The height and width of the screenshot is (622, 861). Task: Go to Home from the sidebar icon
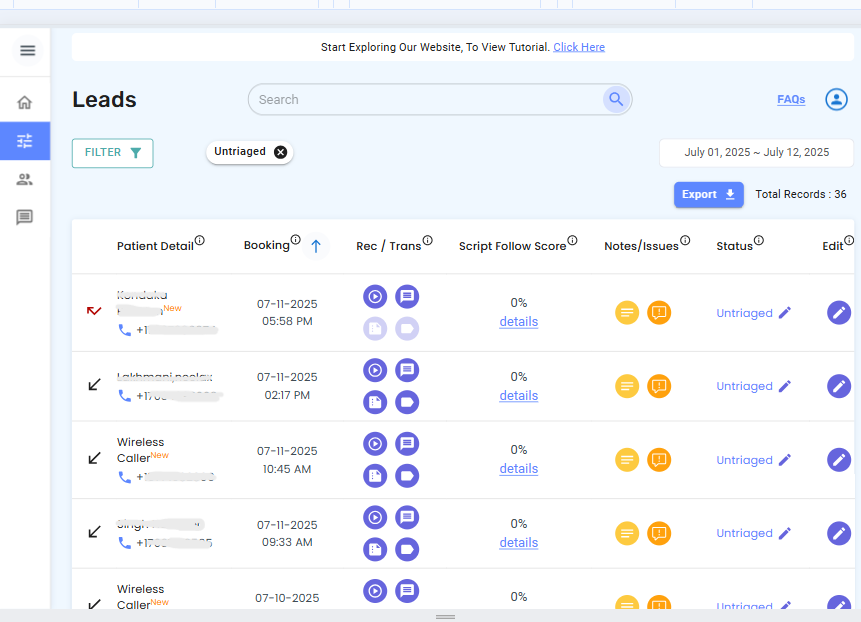24,103
